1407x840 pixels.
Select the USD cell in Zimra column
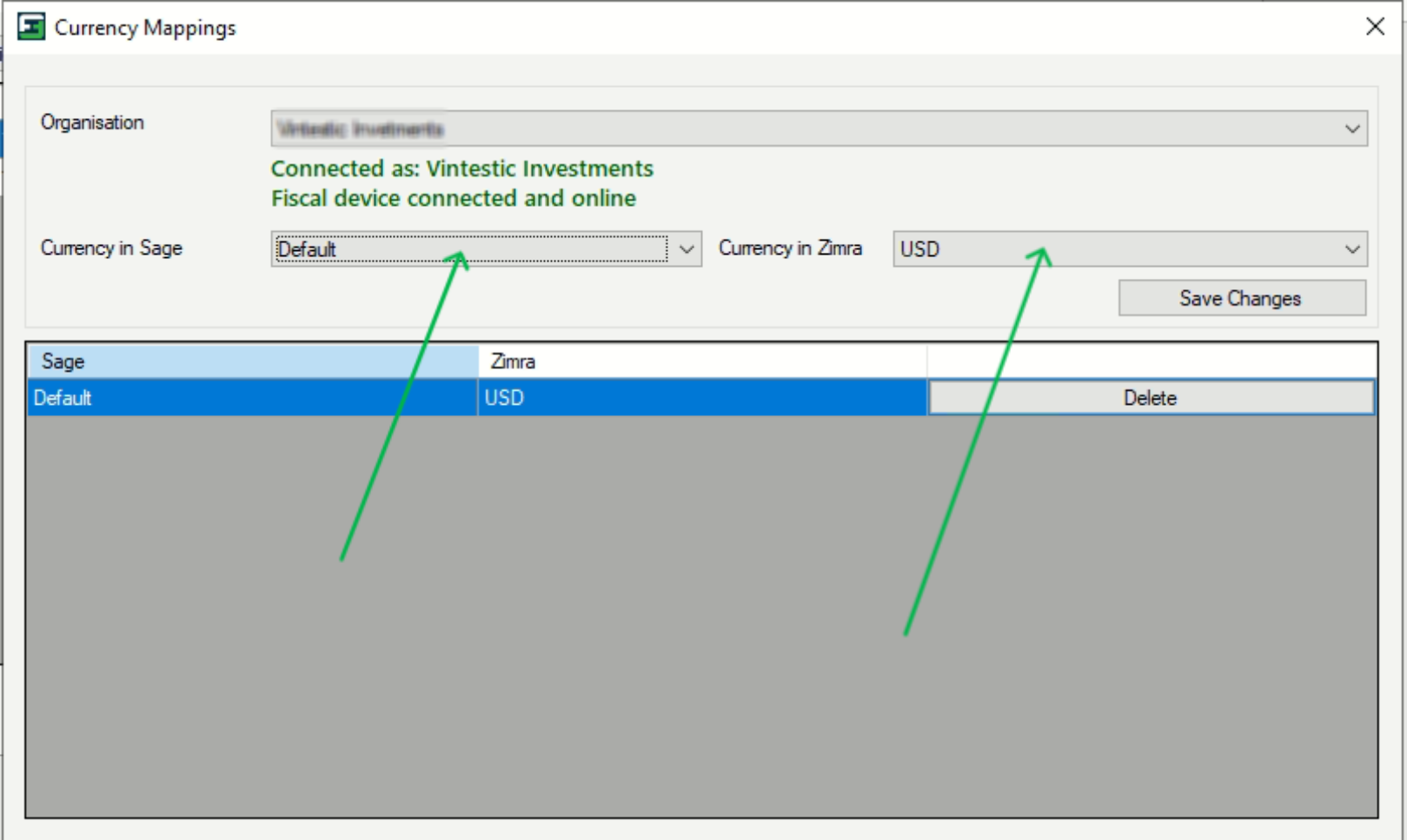pos(702,398)
